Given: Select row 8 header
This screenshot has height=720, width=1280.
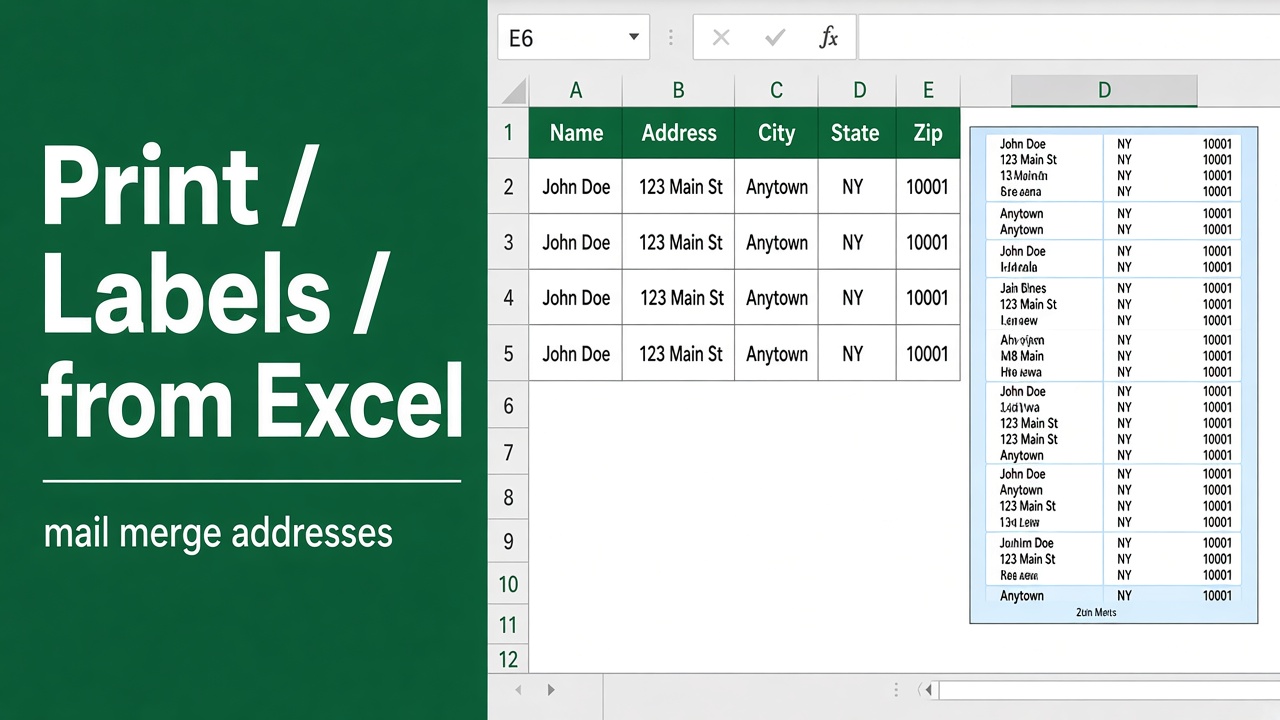Looking at the screenshot, I should tap(508, 497).
